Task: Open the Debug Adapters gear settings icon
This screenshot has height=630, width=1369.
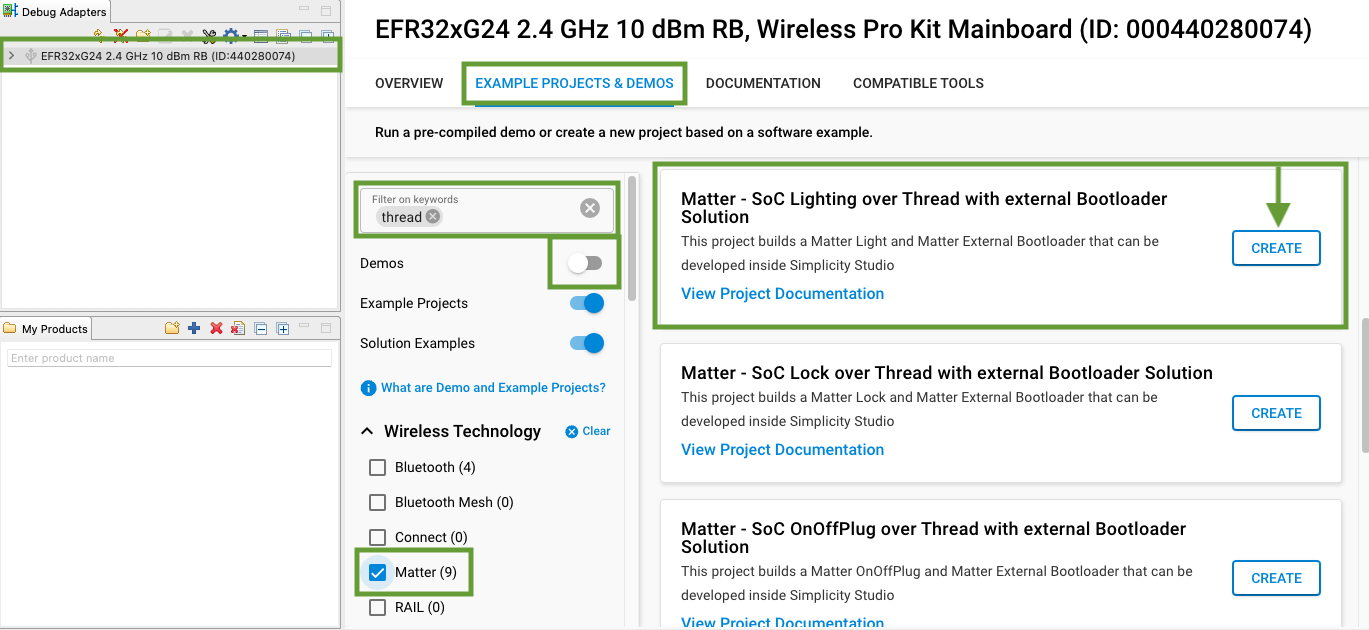Action: 230,36
